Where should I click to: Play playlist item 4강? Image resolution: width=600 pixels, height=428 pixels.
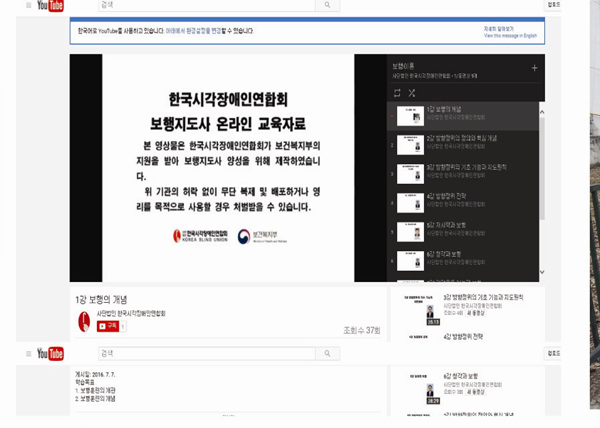[463, 203]
